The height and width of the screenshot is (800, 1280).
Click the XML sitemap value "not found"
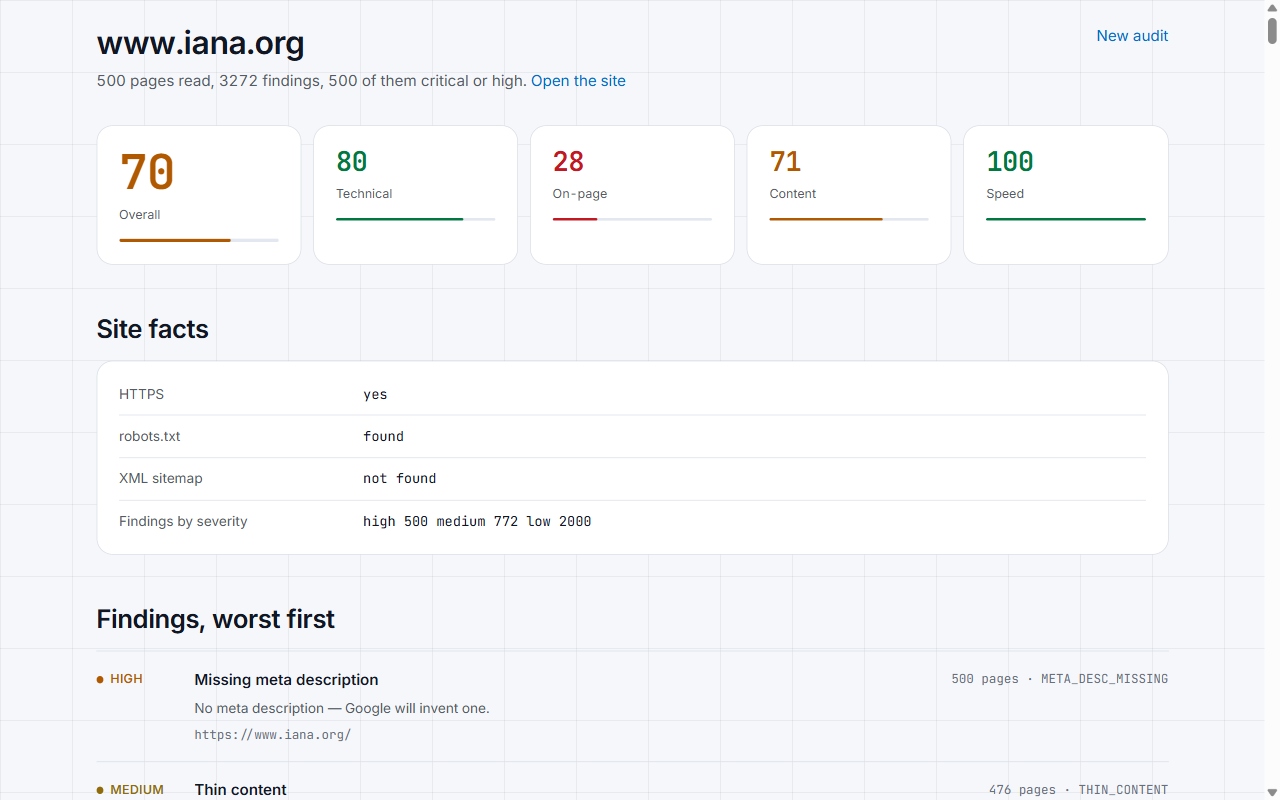(x=400, y=478)
